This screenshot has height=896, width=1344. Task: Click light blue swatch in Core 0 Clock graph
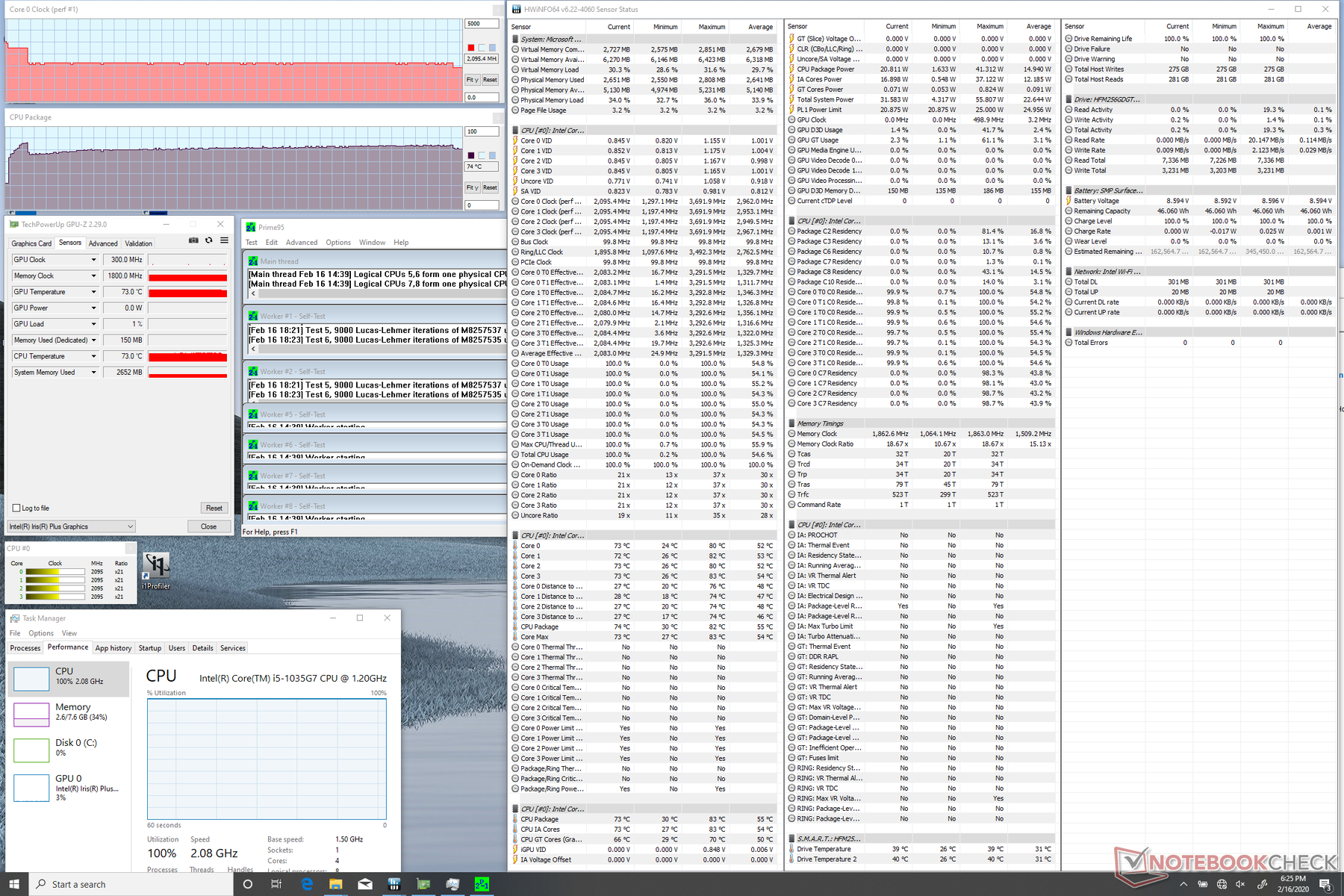[492, 48]
